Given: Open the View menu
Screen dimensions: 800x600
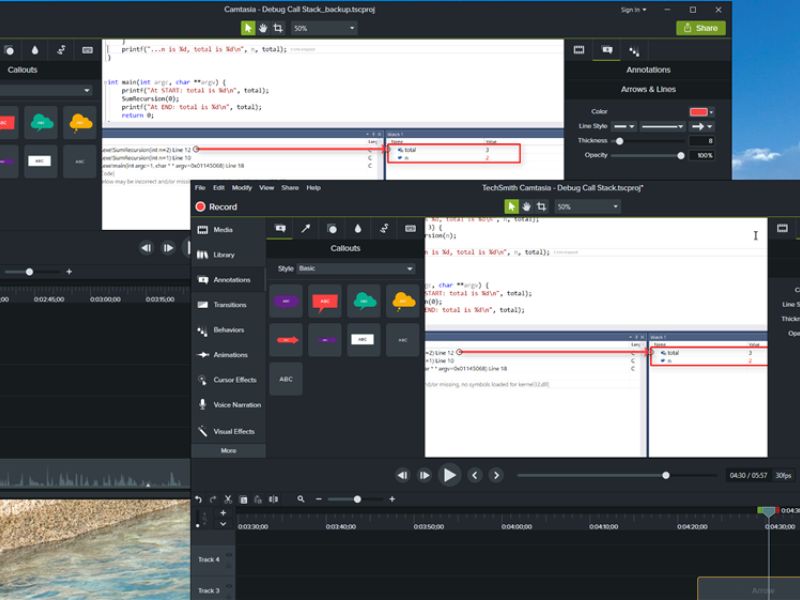Looking at the screenshot, I should pyautogui.click(x=266, y=188).
